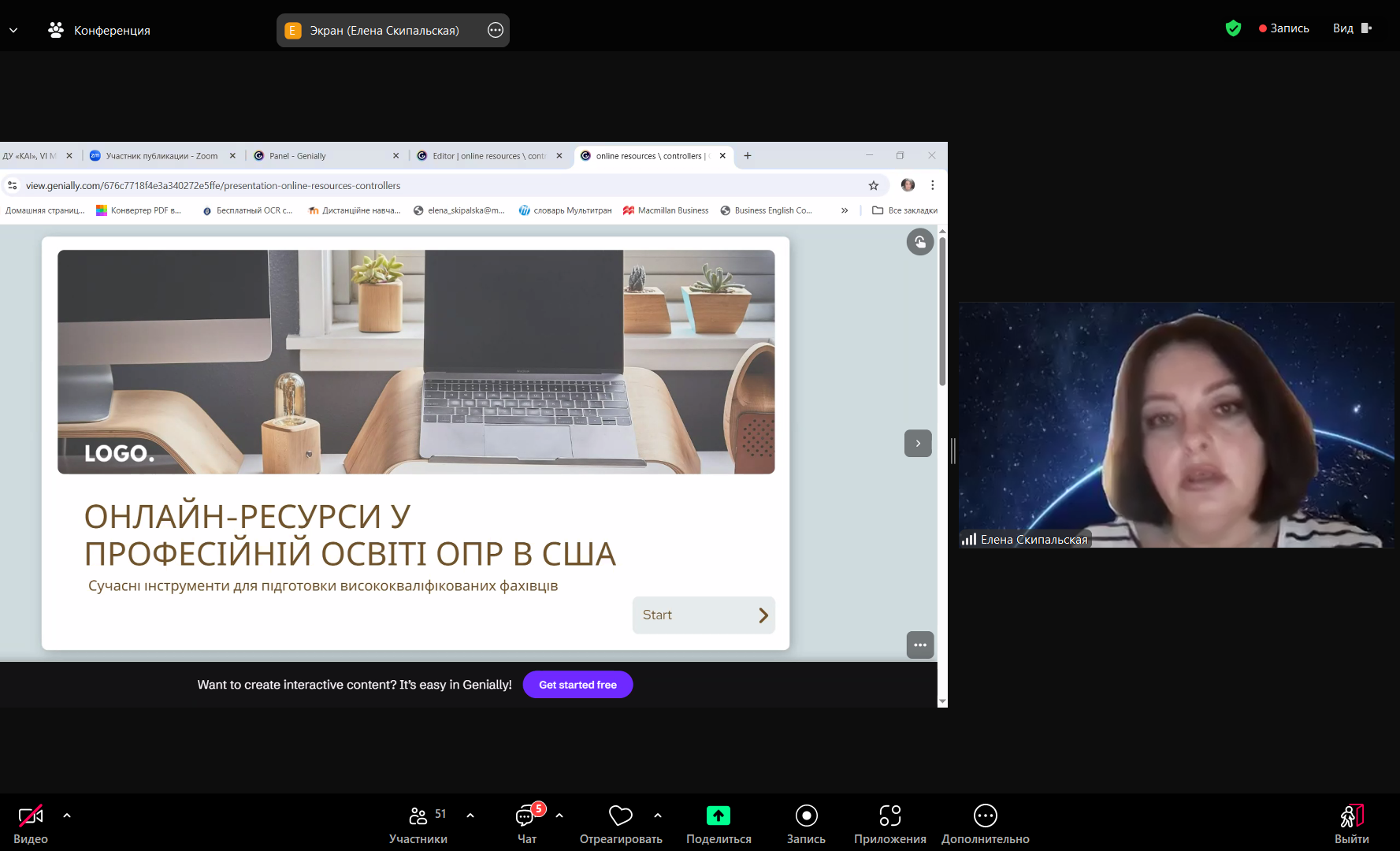This screenshot has height=851, width=1400.
Task: Switch to the Panel - Genially tab
Action: pyautogui.click(x=323, y=156)
